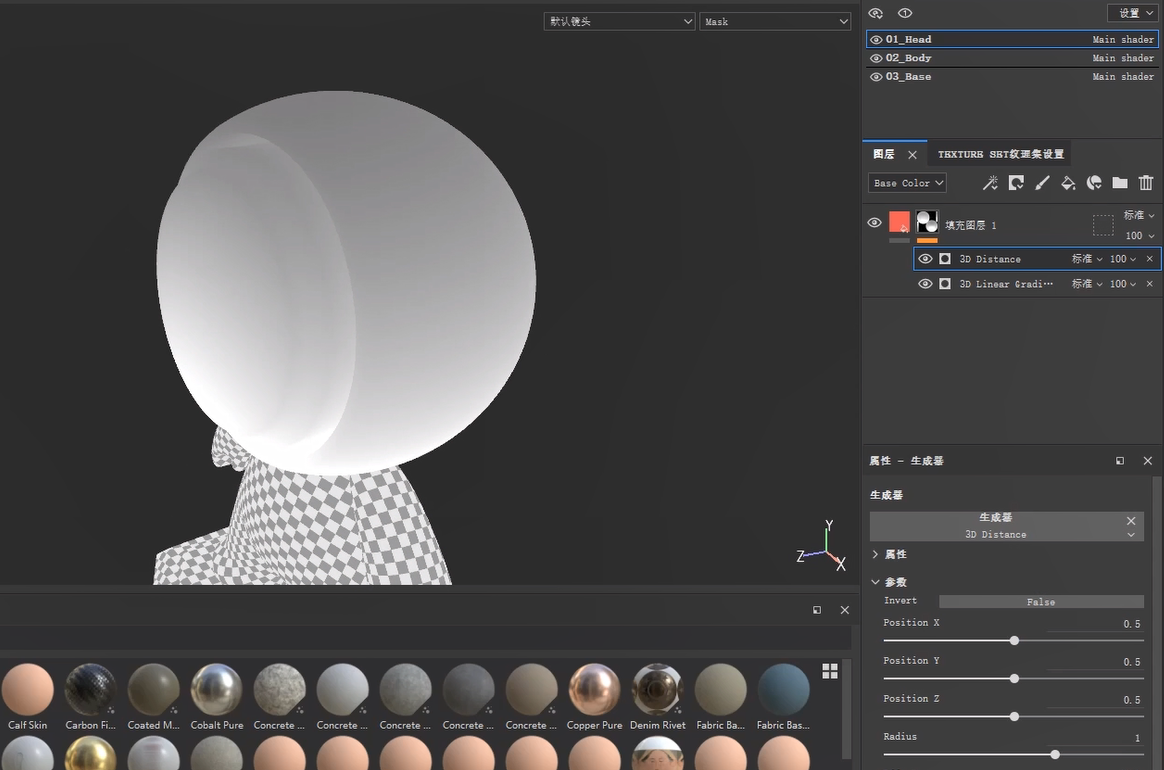Click the red fill color thumbnail of layer
Screen dimensions: 1164x770
tap(899, 222)
